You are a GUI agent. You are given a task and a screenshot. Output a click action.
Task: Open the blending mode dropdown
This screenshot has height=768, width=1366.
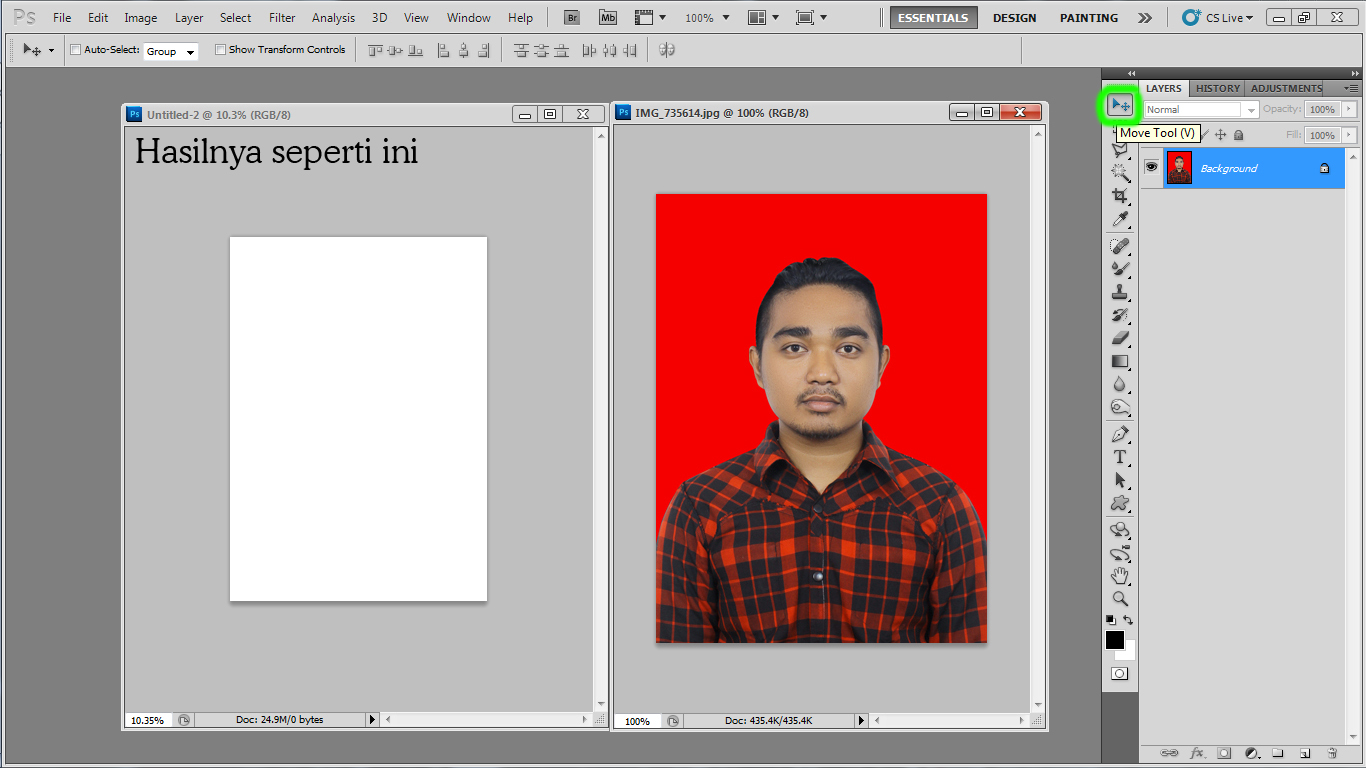[1251, 109]
